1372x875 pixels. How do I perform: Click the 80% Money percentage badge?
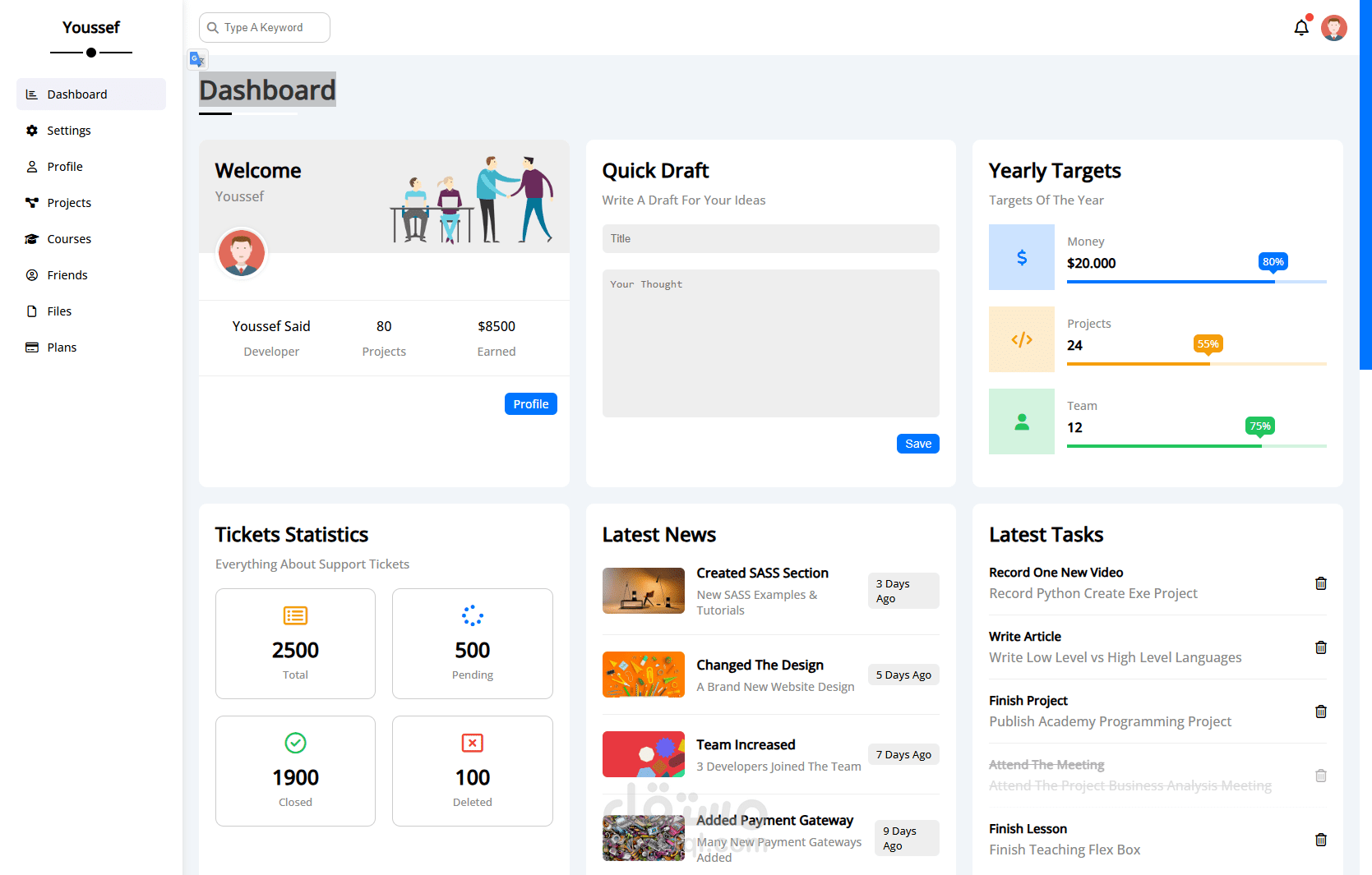(1273, 262)
